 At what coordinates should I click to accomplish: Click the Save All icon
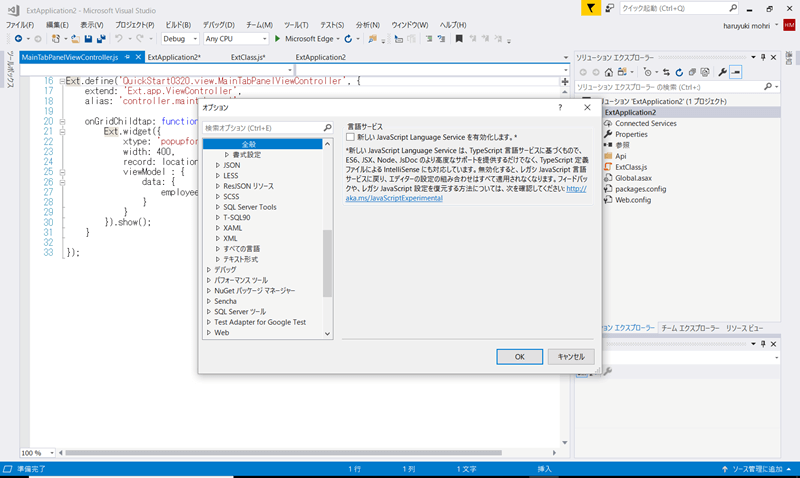click(101, 39)
